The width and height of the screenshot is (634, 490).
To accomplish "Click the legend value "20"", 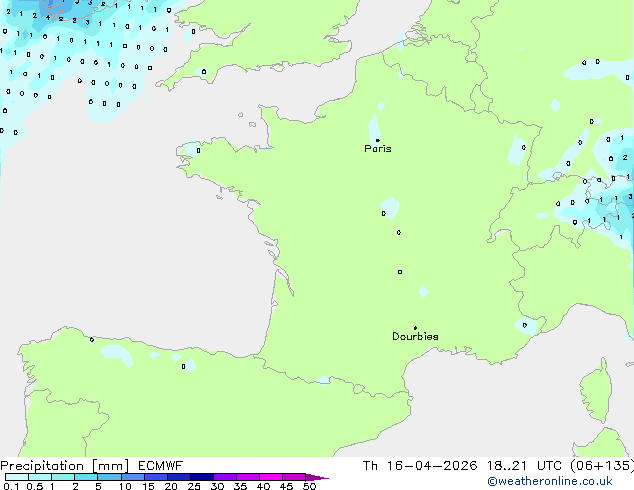I will click(x=171, y=486).
